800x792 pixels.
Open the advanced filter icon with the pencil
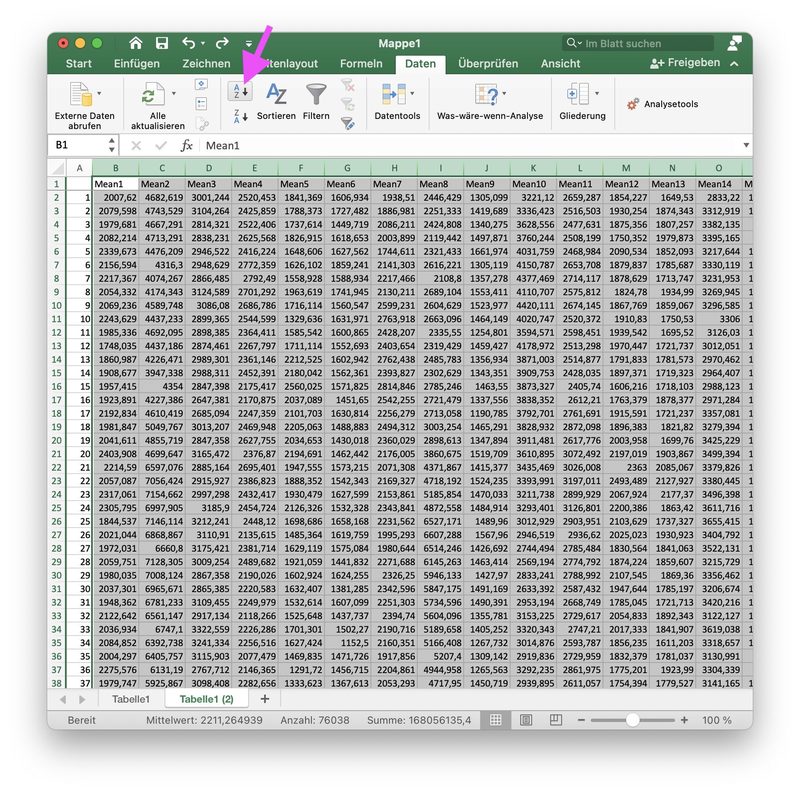348,123
